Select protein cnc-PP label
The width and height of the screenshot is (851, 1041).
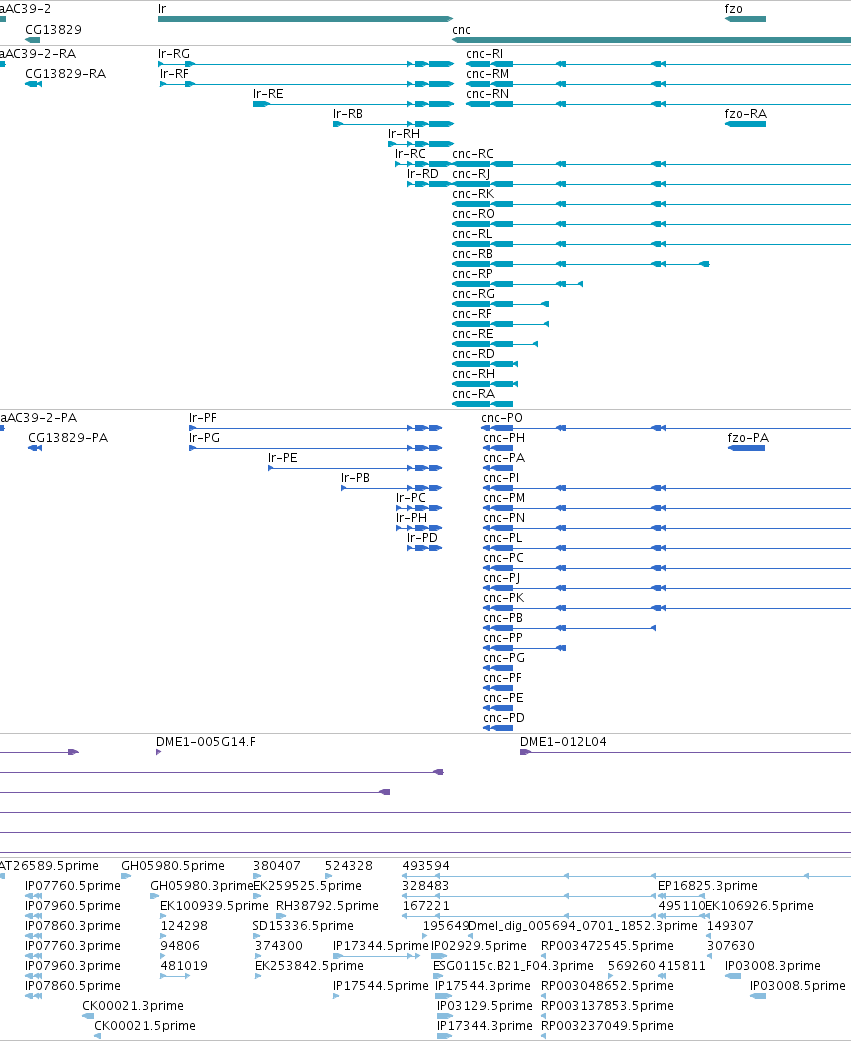(503, 637)
